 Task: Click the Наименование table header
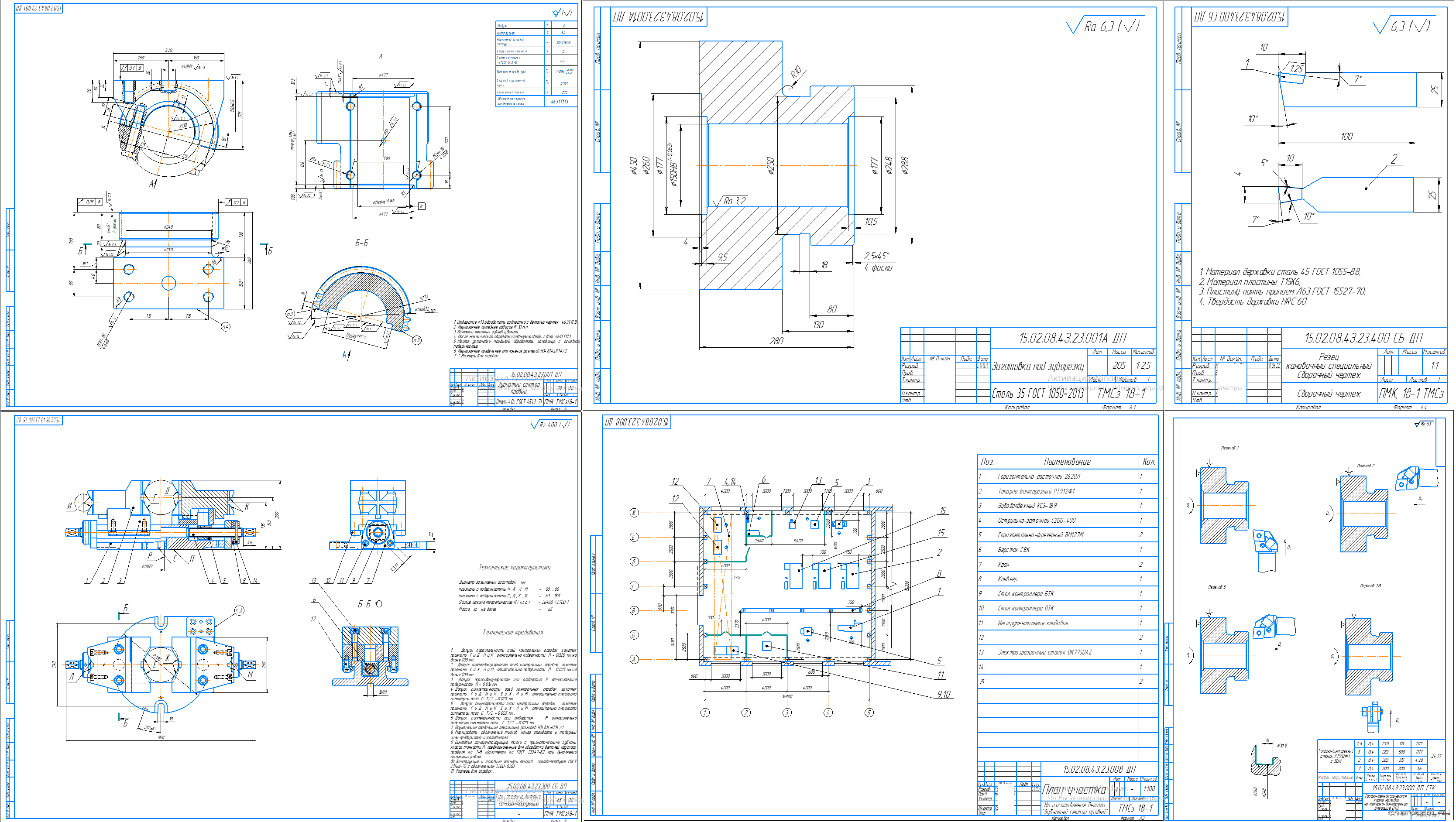click(x=1067, y=462)
